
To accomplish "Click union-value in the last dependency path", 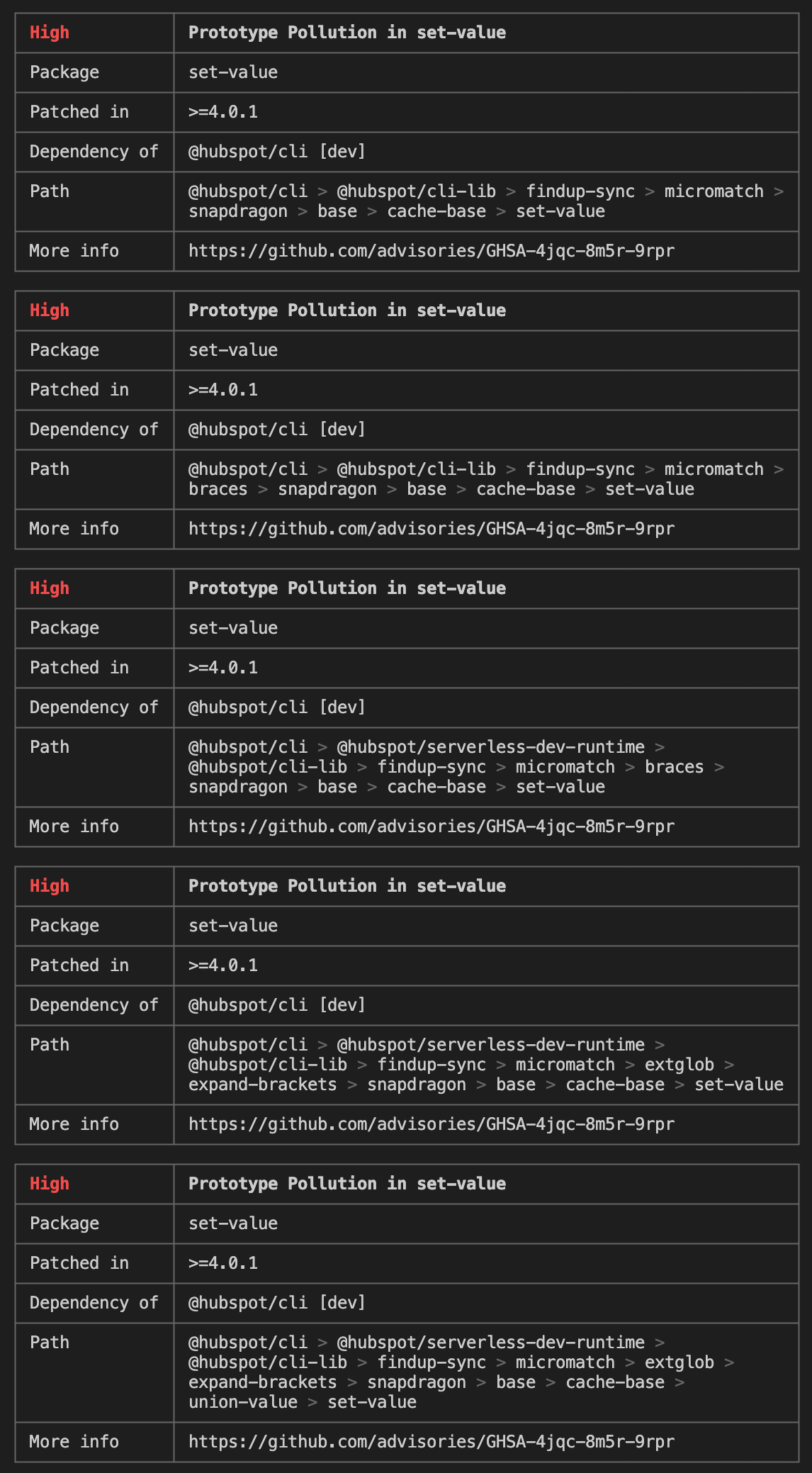I will coord(243,1402).
